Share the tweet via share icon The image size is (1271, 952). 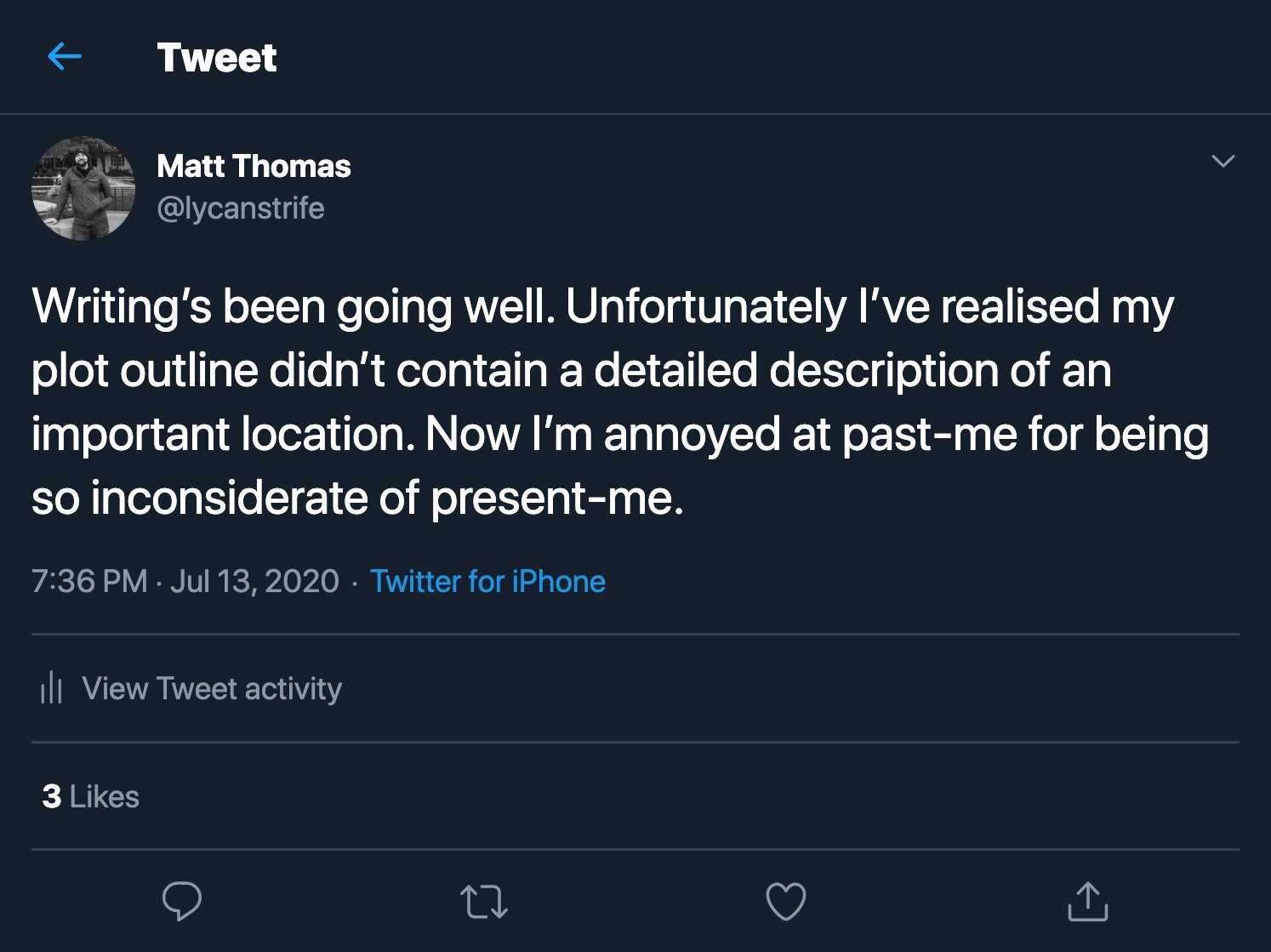(x=1087, y=901)
